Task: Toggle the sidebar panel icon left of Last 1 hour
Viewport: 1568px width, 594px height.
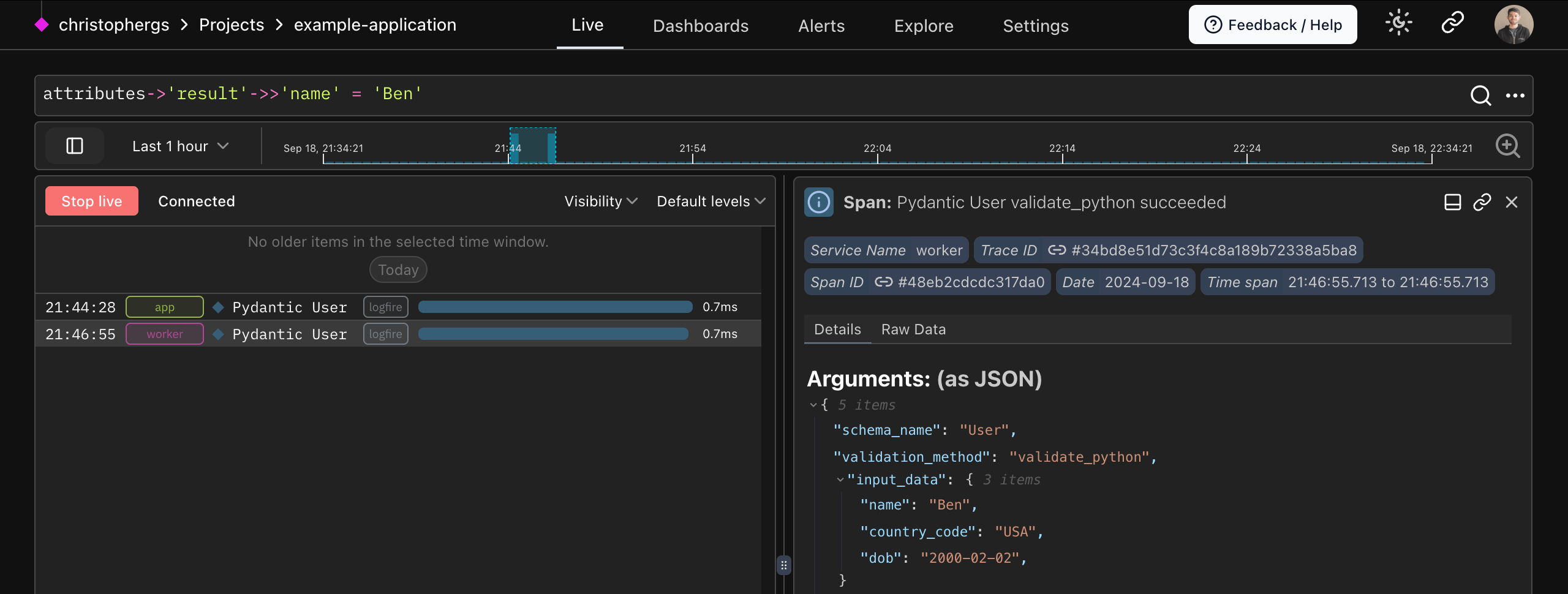Action: pyautogui.click(x=74, y=146)
